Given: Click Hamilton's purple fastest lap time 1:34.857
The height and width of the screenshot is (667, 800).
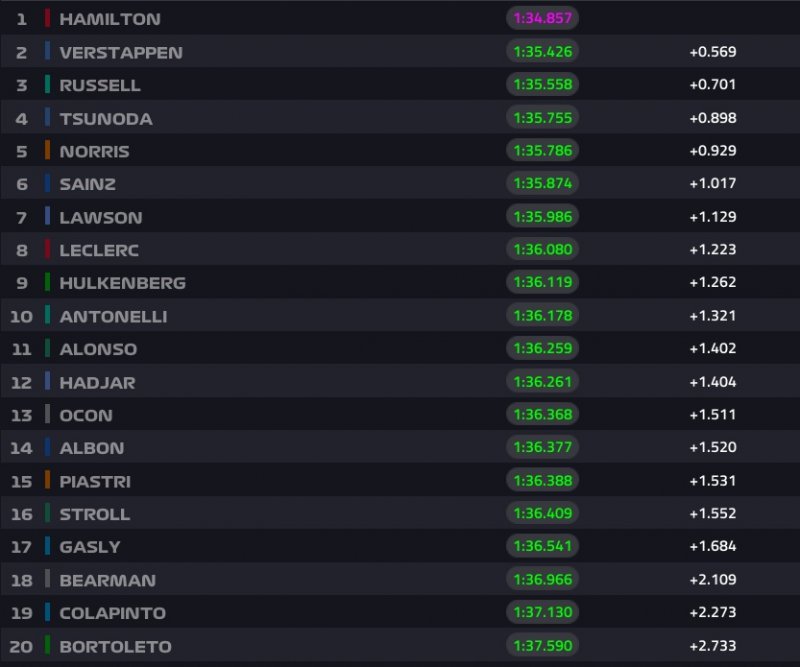Looking at the screenshot, I should pos(543,19).
